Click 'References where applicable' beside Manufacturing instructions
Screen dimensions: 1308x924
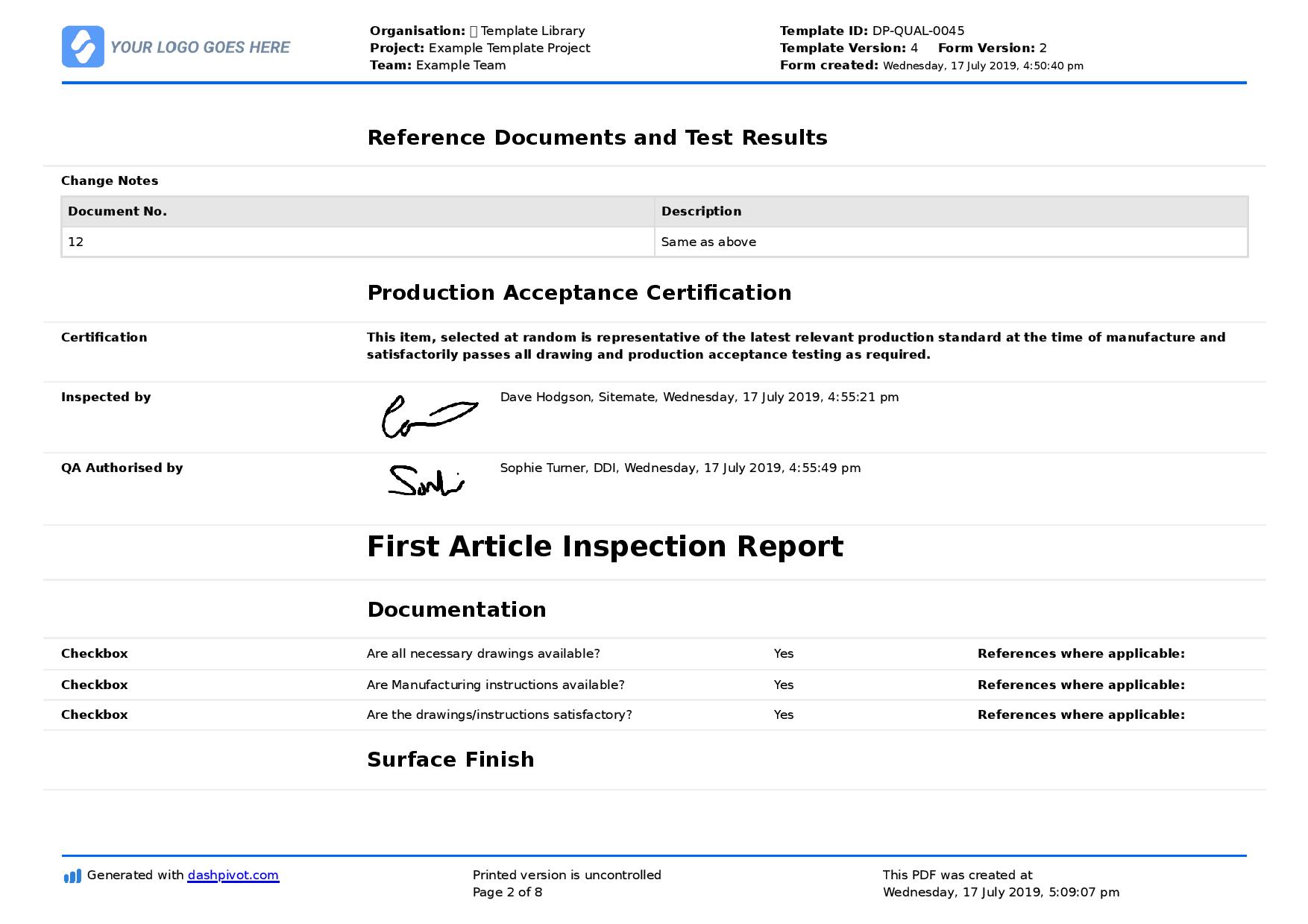1081,685
